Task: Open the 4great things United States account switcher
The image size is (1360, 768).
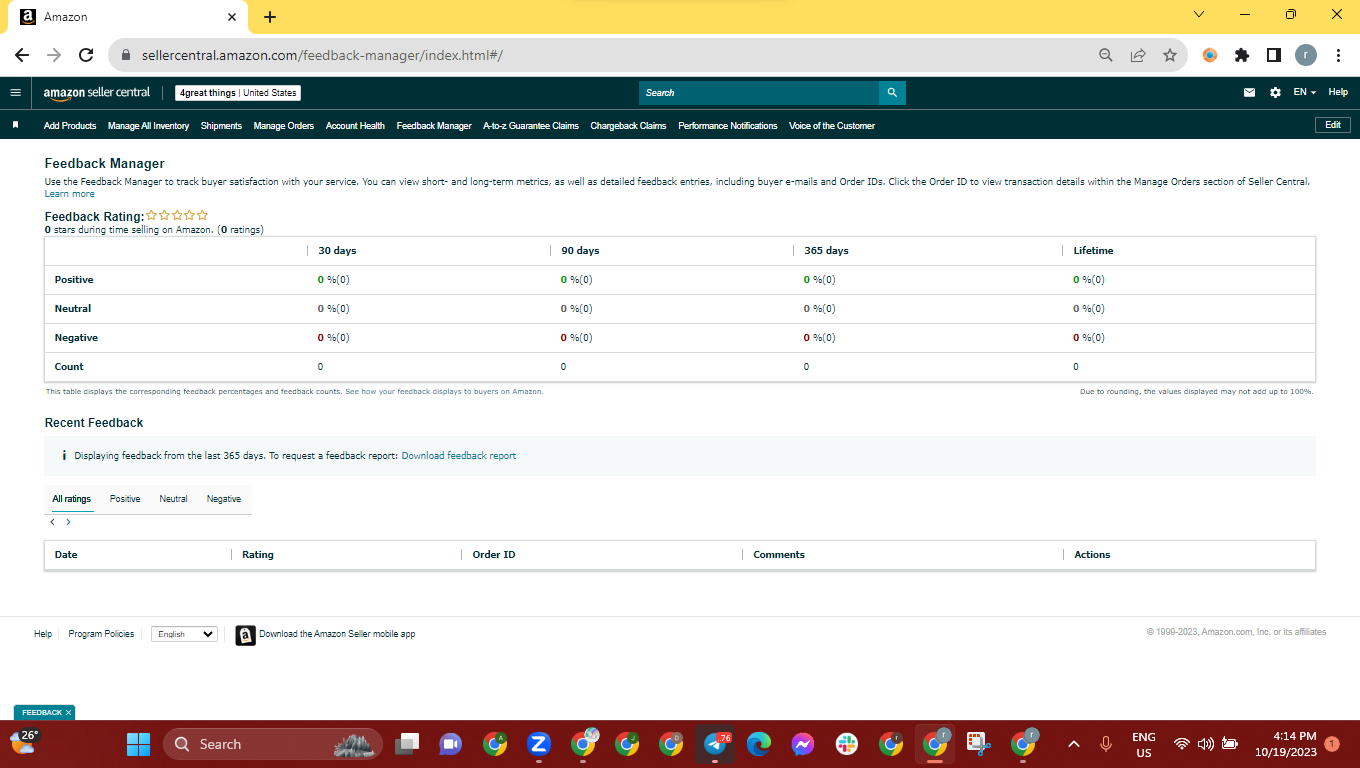Action: [238, 93]
